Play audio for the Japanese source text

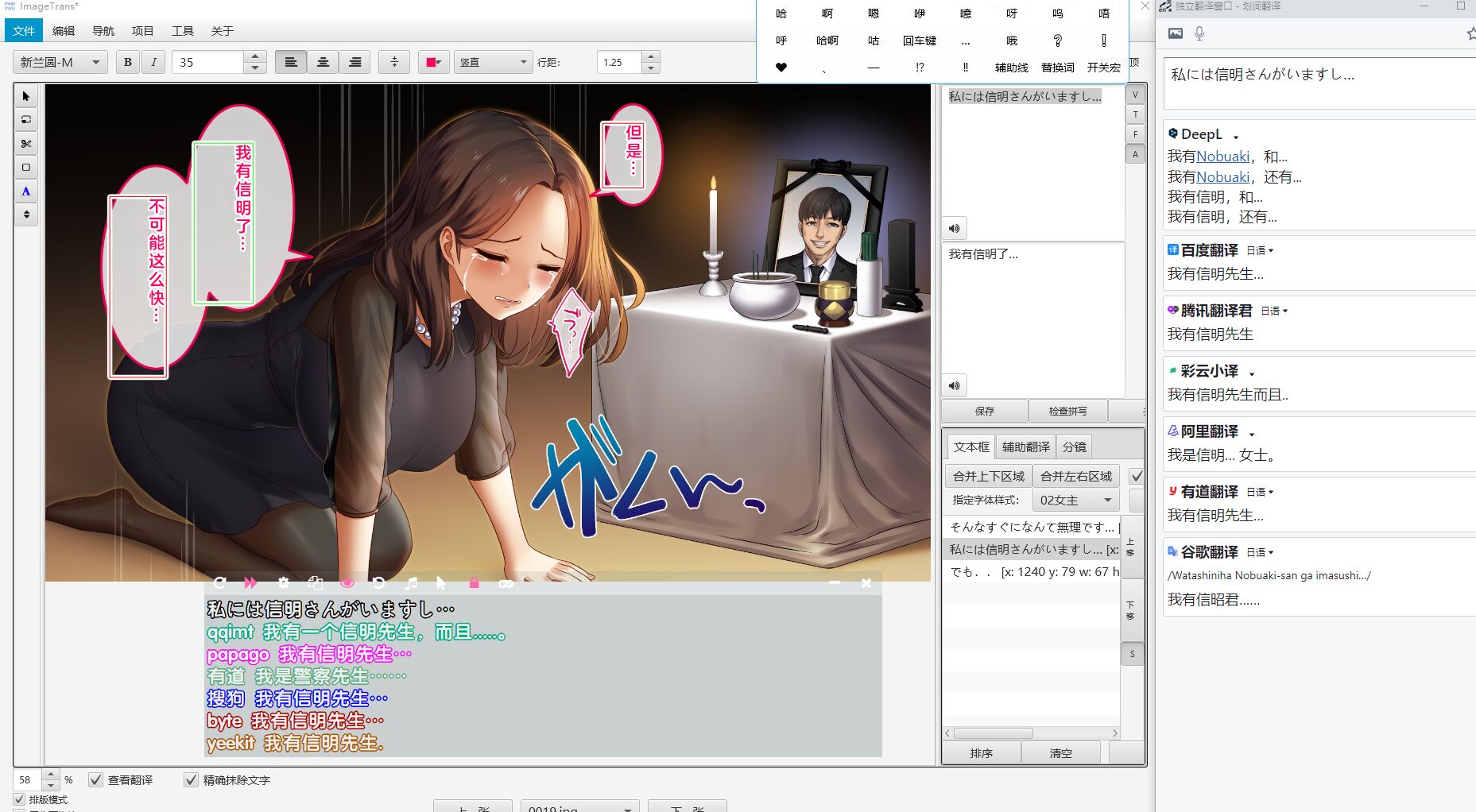(x=955, y=229)
